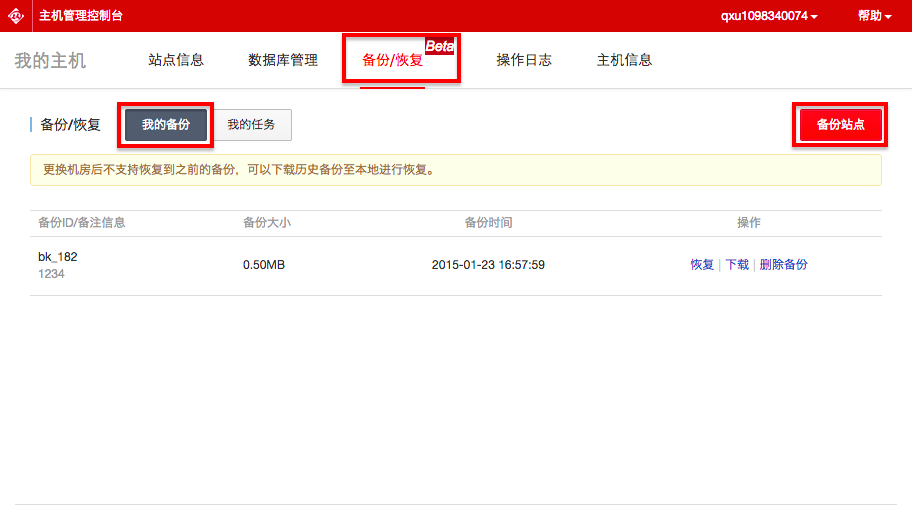
Task: Go to the 操作日志 tab
Action: point(524,60)
